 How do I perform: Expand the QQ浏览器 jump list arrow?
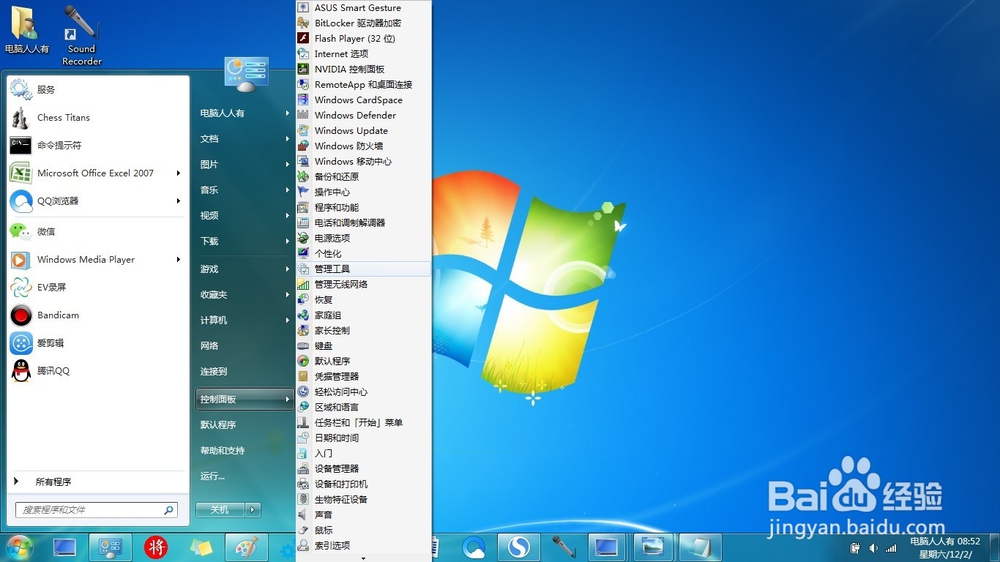(x=179, y=201)
